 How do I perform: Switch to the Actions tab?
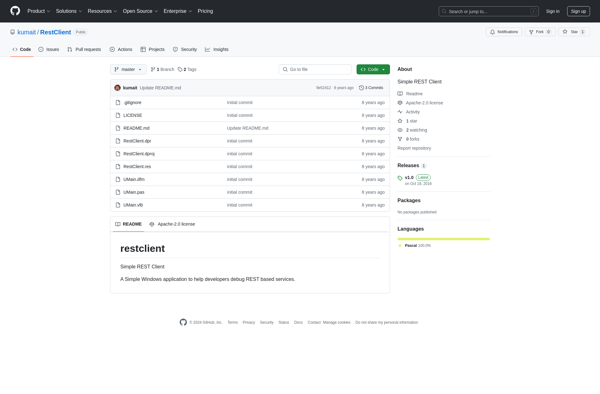pos(121,49)
